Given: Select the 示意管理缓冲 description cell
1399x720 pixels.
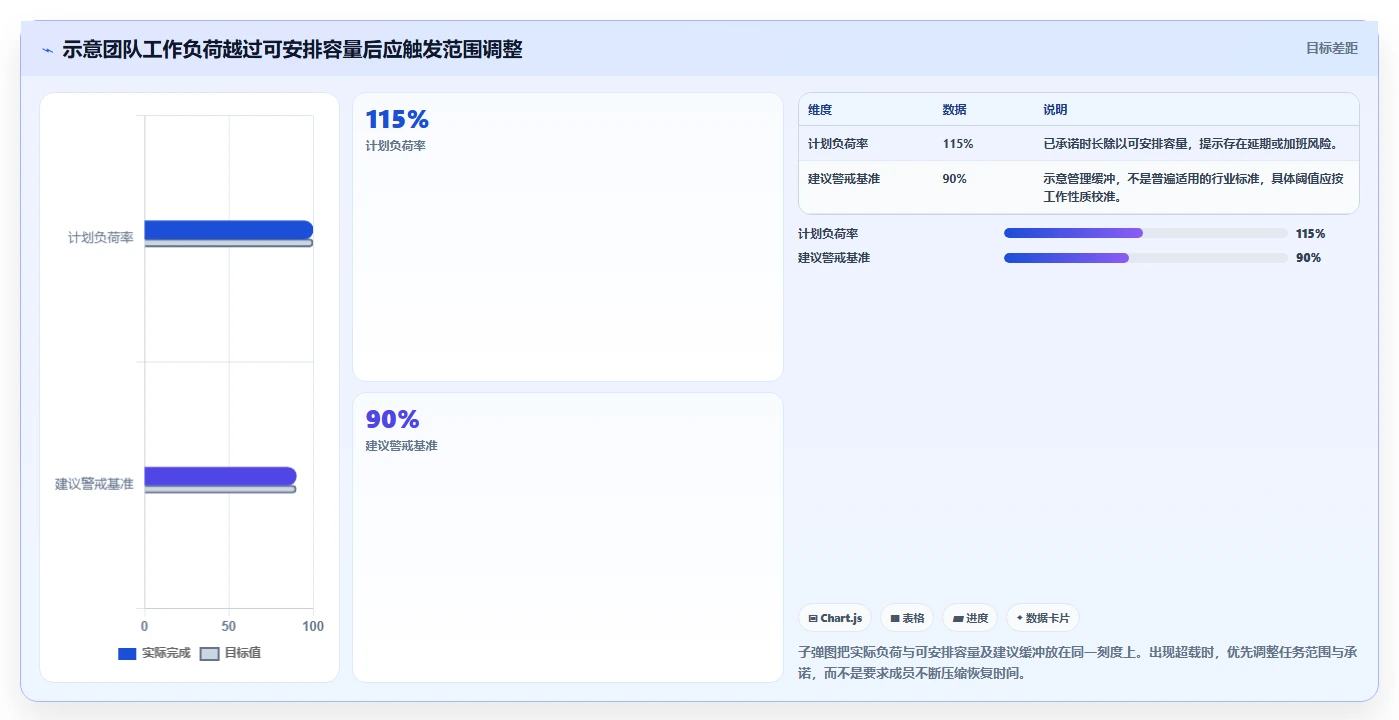Looking at the screenshot, I should coord(1195,188).
